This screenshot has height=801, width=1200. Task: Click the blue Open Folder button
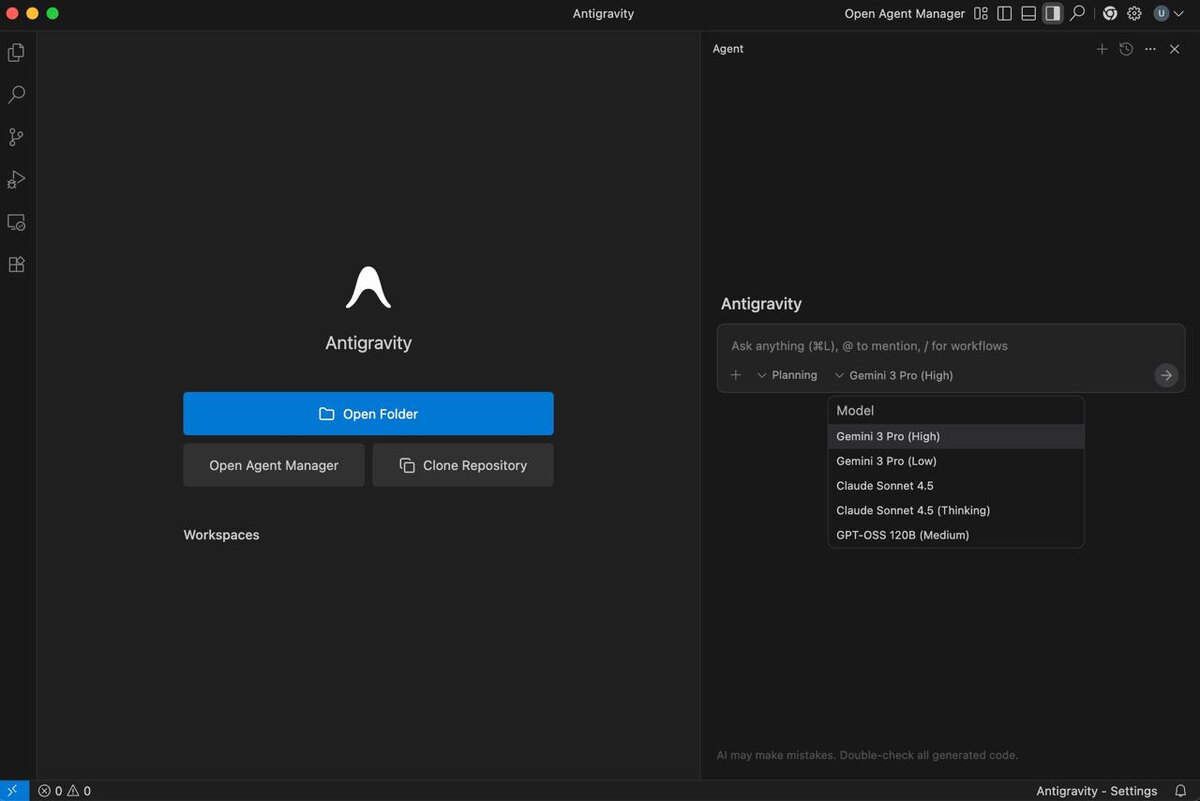pos(368,414)
